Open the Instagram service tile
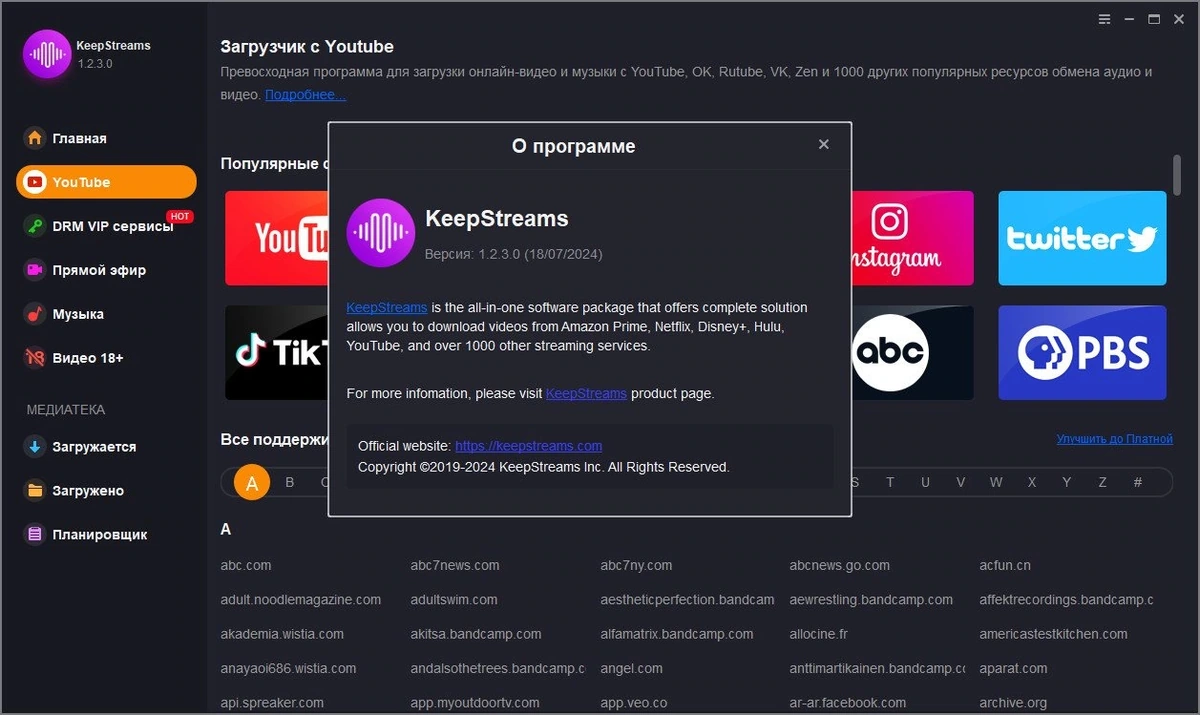Viewport: 1200px width, 715px height. (912, 238)
